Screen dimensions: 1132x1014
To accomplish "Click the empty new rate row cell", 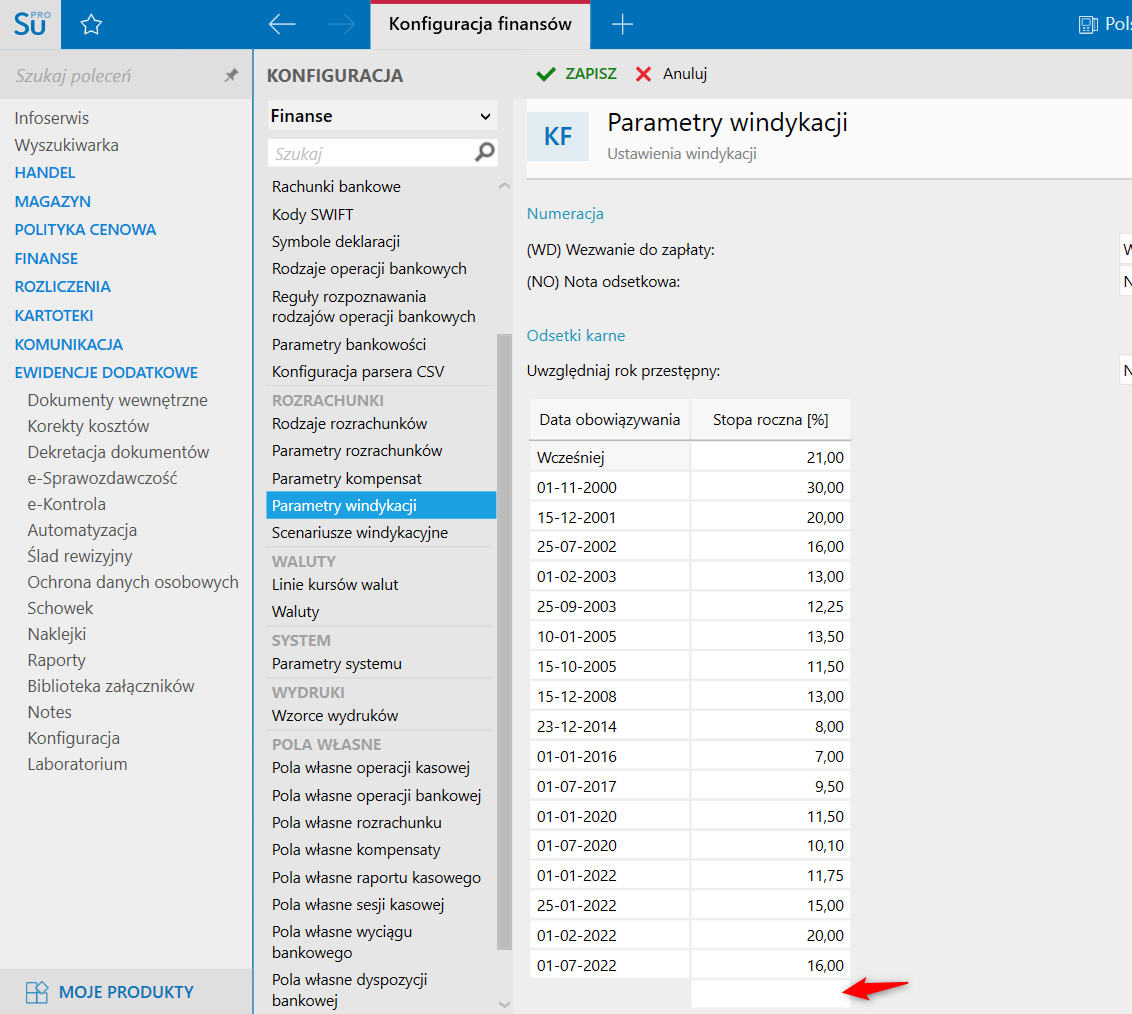I will (x=769, y=993).
